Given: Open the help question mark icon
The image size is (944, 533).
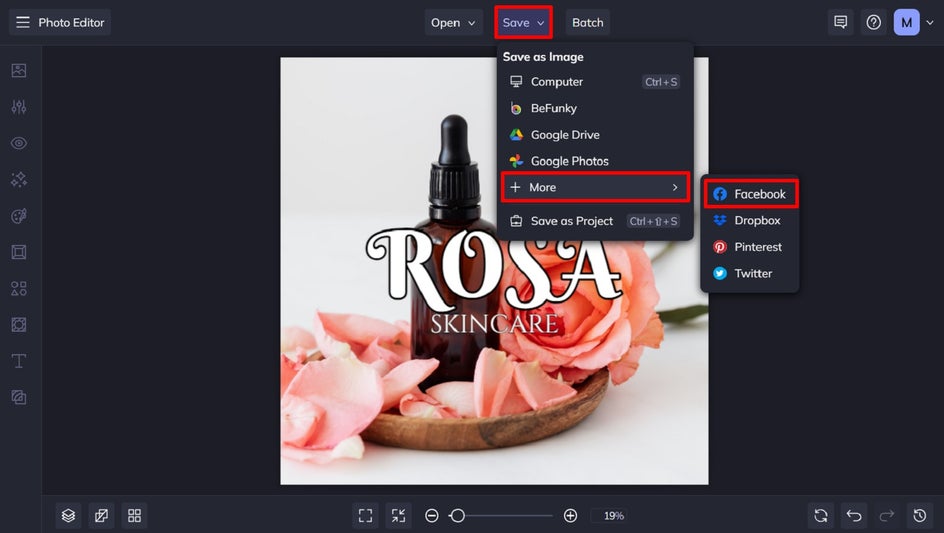Looking at the screenshot, I should click(x=874, y=22).
